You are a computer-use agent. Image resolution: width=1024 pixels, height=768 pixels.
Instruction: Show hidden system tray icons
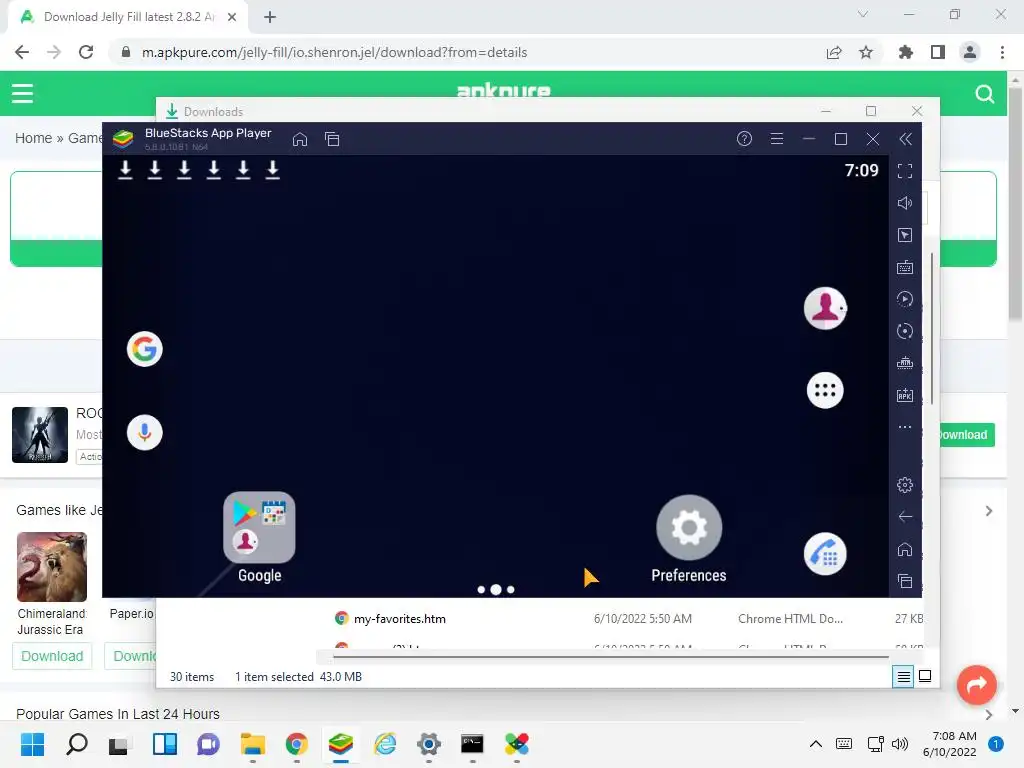coord(816,744)
